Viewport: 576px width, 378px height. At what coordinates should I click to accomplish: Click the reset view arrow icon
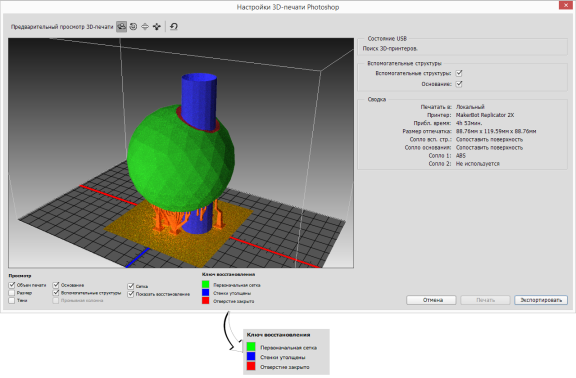click(174, 26)
